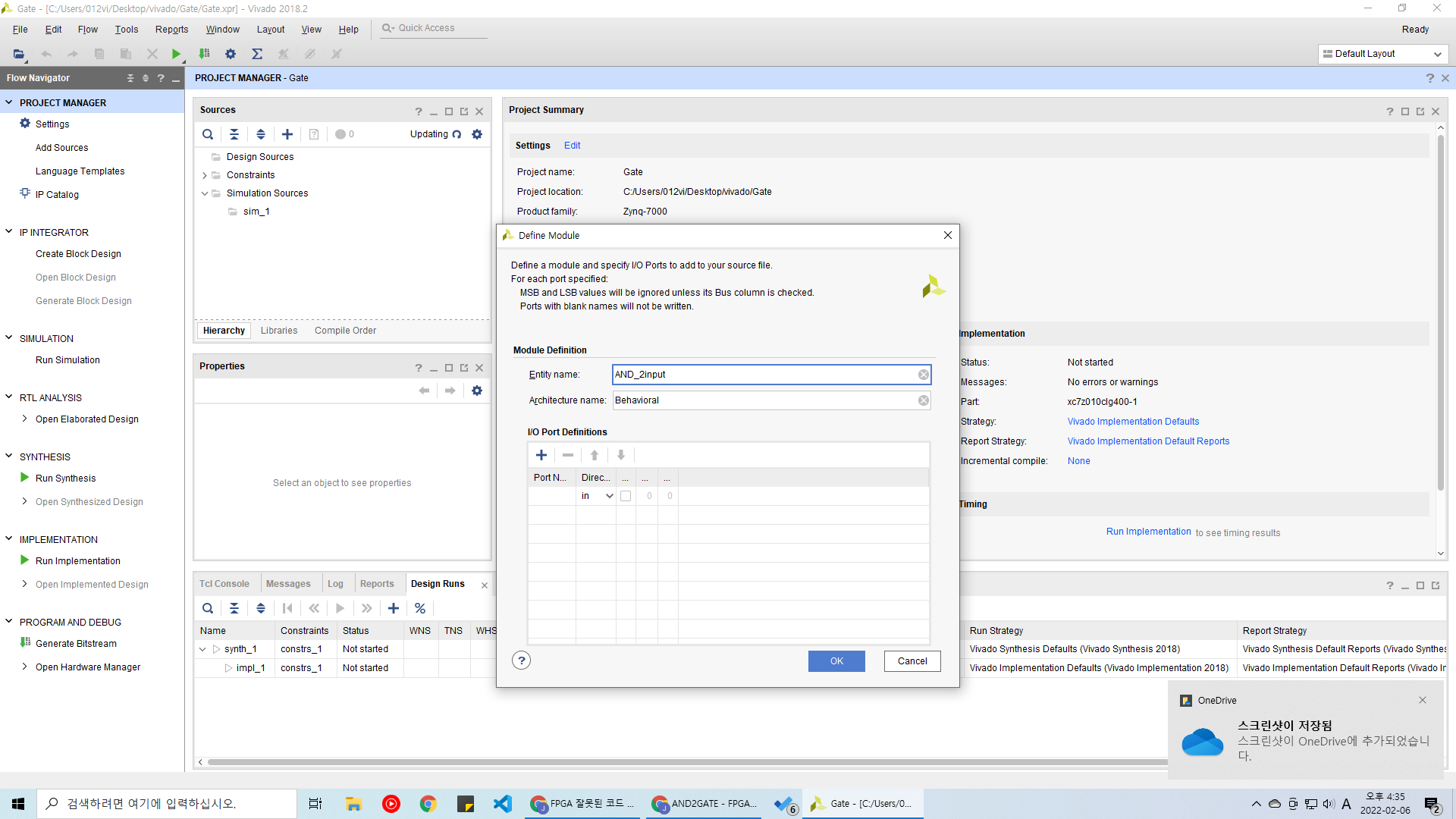Switch to the Tcl Console tab
This screenshot has height=819, width=1456.
(224, 584)
